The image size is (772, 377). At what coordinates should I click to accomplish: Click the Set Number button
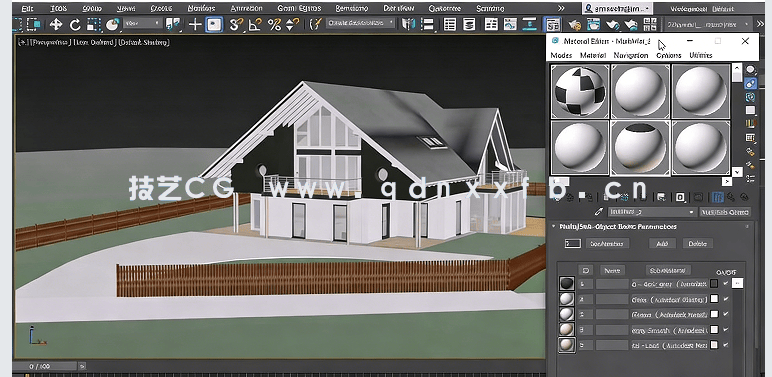pos(608,243)
